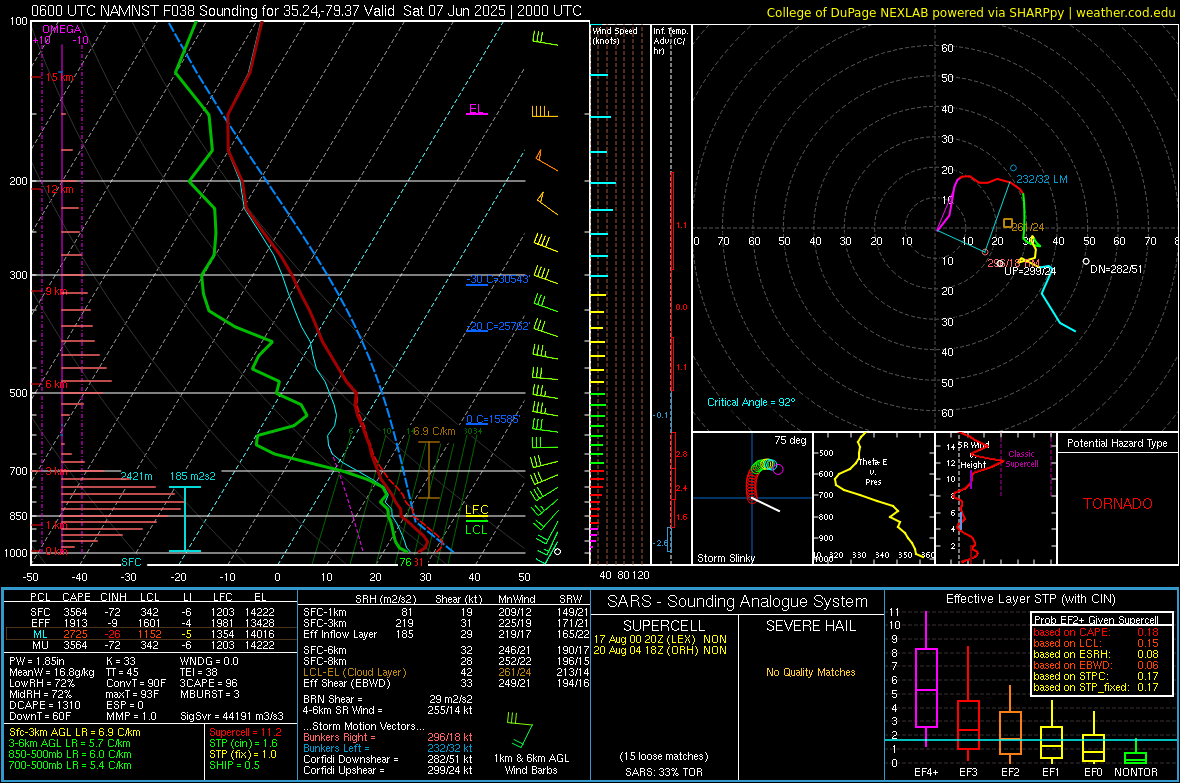
Task: Click the green LCL label on the skew-T
Action: [476, 529]
